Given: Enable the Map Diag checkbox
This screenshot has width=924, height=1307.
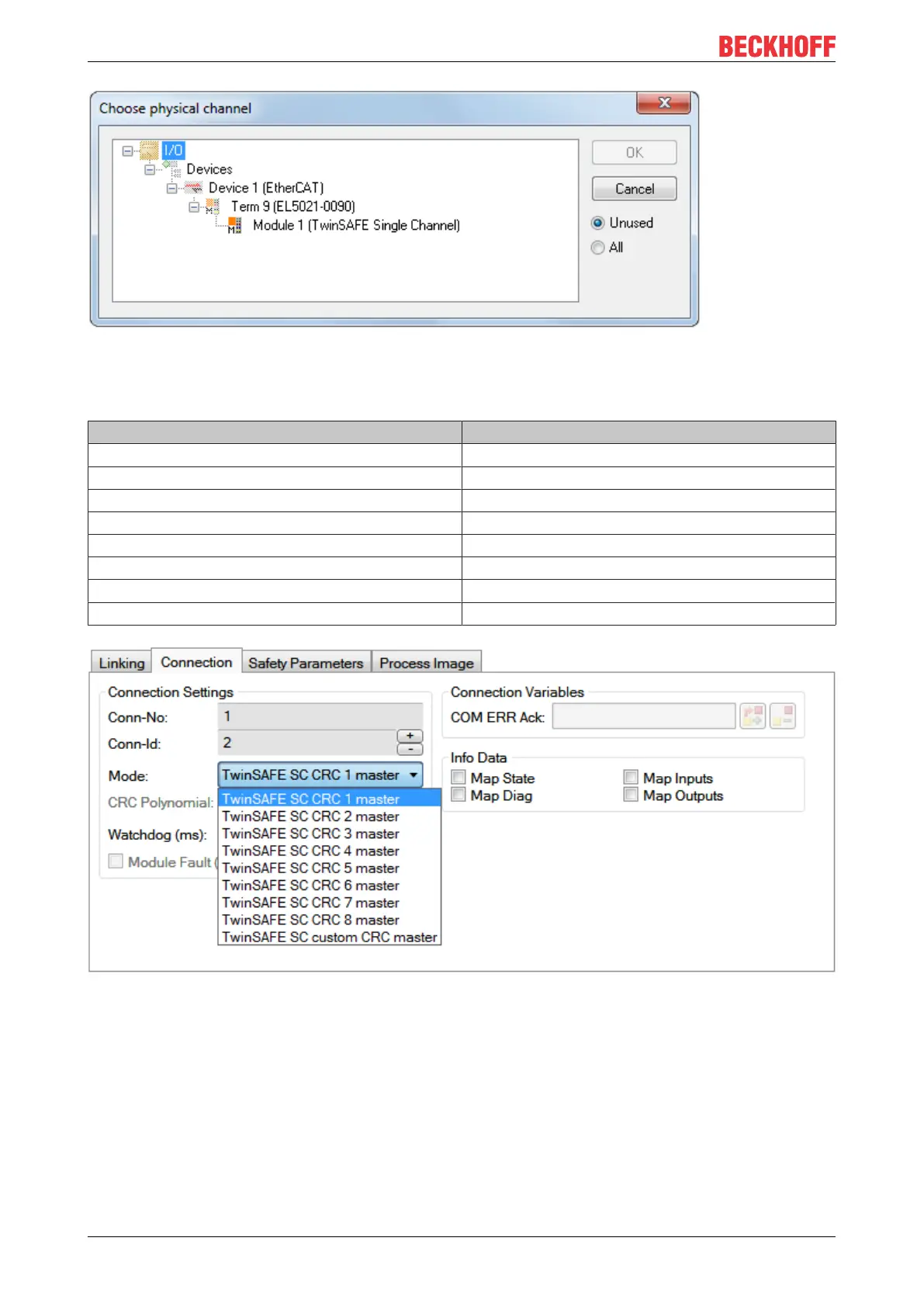Looking at the screenshot, I should pyautogui.click(x=459, y=795).
